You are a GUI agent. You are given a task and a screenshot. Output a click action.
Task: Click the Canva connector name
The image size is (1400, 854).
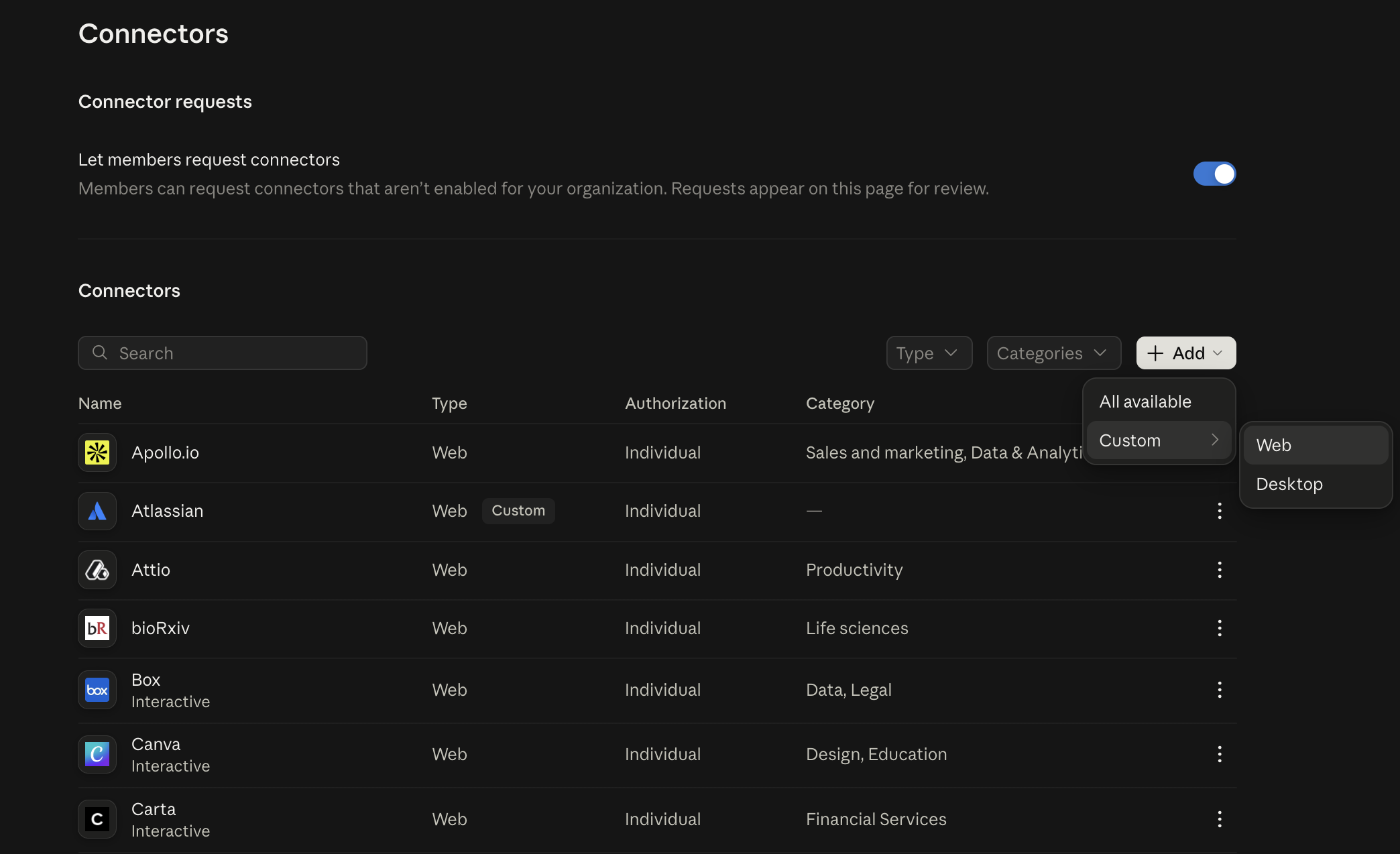(156, 744)
